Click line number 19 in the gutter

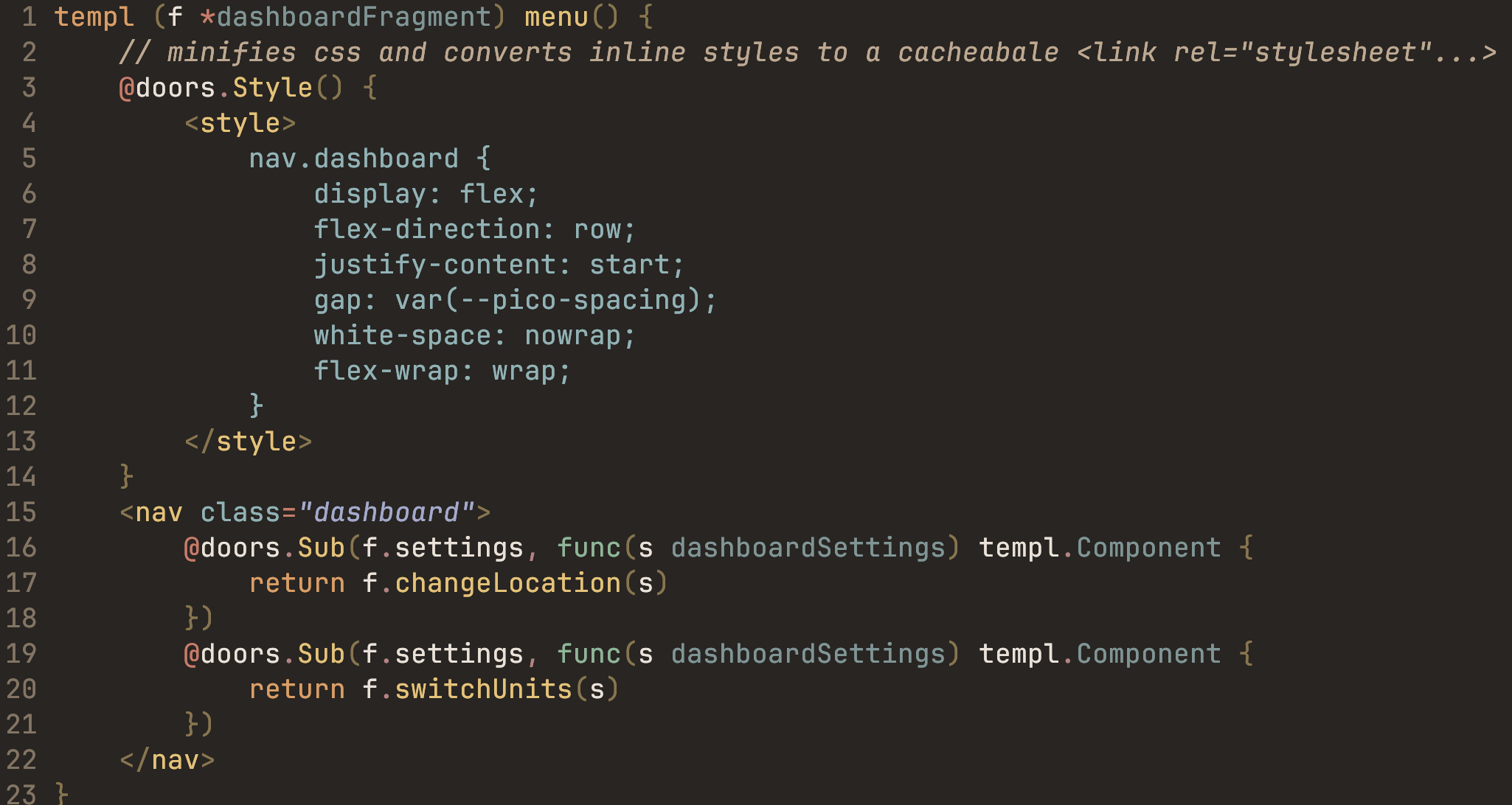[x=21, y=654]
